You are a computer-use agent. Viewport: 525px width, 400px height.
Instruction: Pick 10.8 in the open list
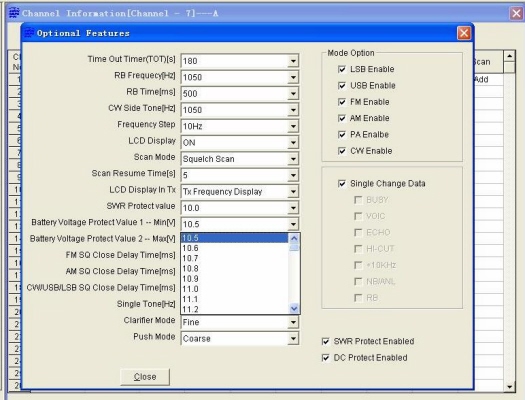[x=234, y=269]
